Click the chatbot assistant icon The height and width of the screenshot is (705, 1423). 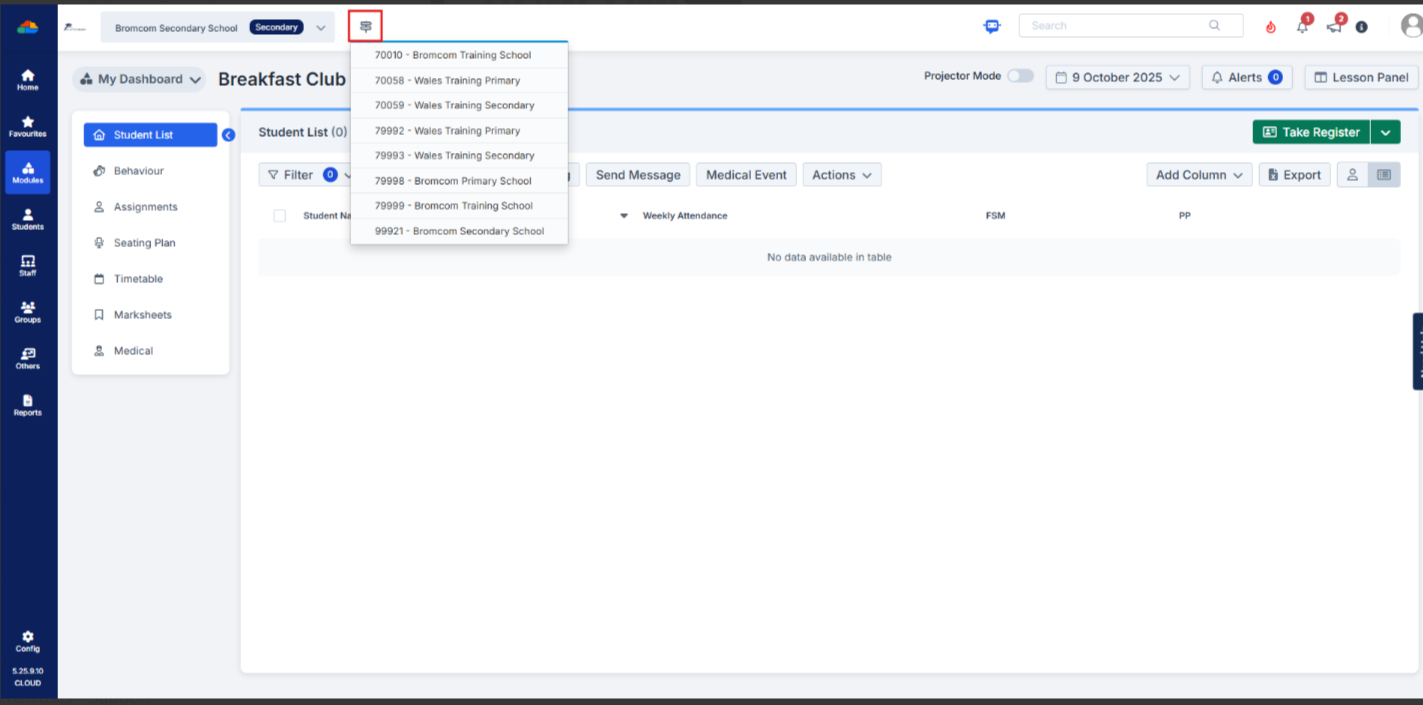point(992,27)
